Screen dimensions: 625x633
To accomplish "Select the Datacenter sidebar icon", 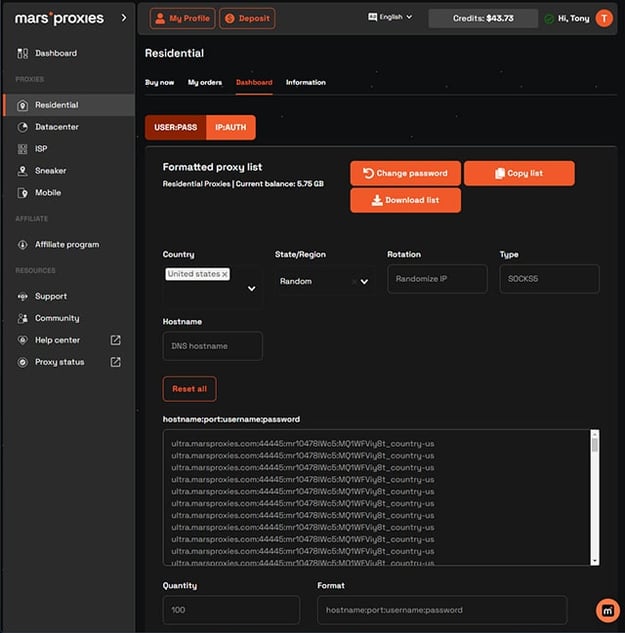I will 23,127.
